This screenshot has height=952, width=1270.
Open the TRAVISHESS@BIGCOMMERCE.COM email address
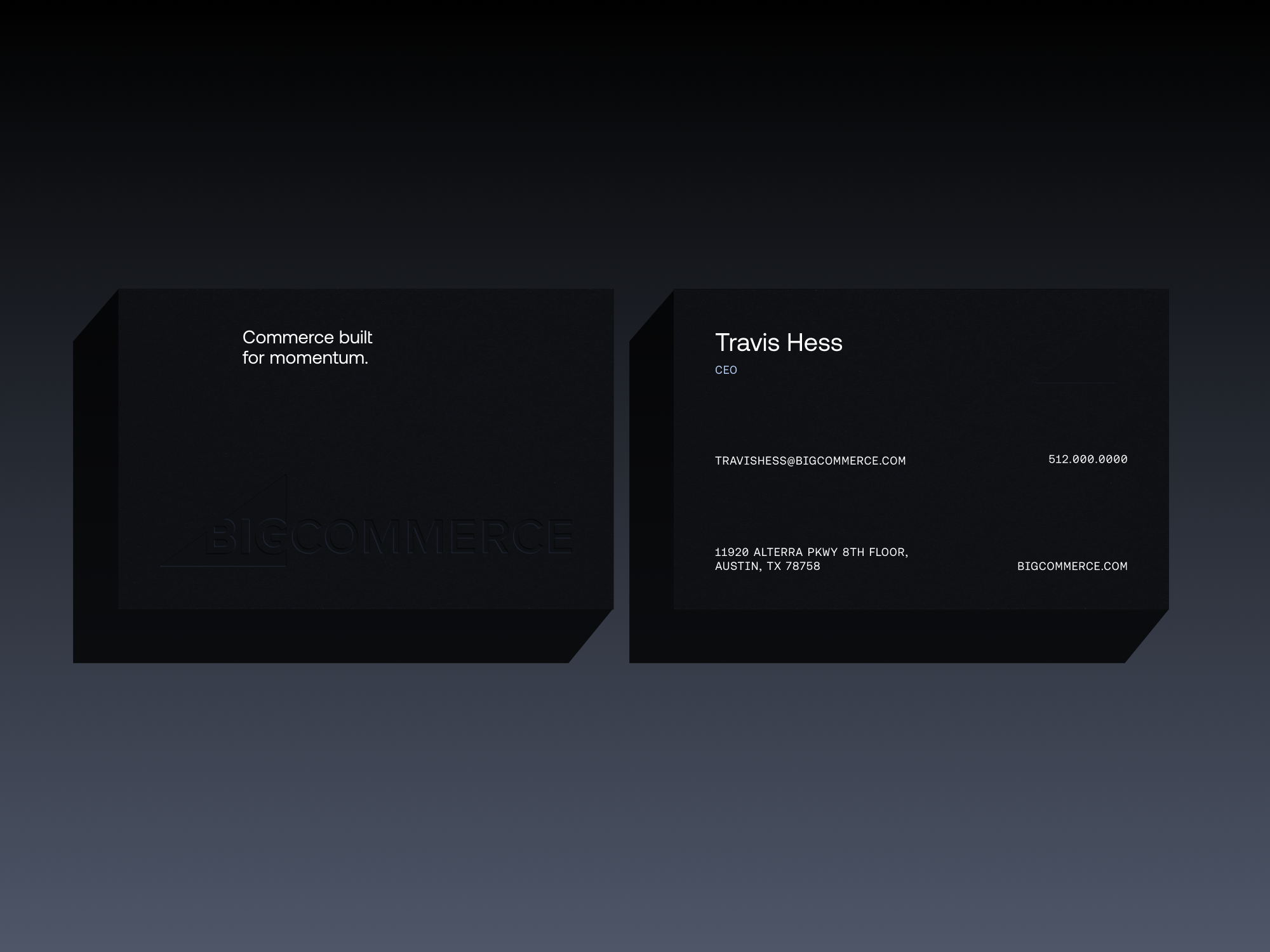click(810, 461)
